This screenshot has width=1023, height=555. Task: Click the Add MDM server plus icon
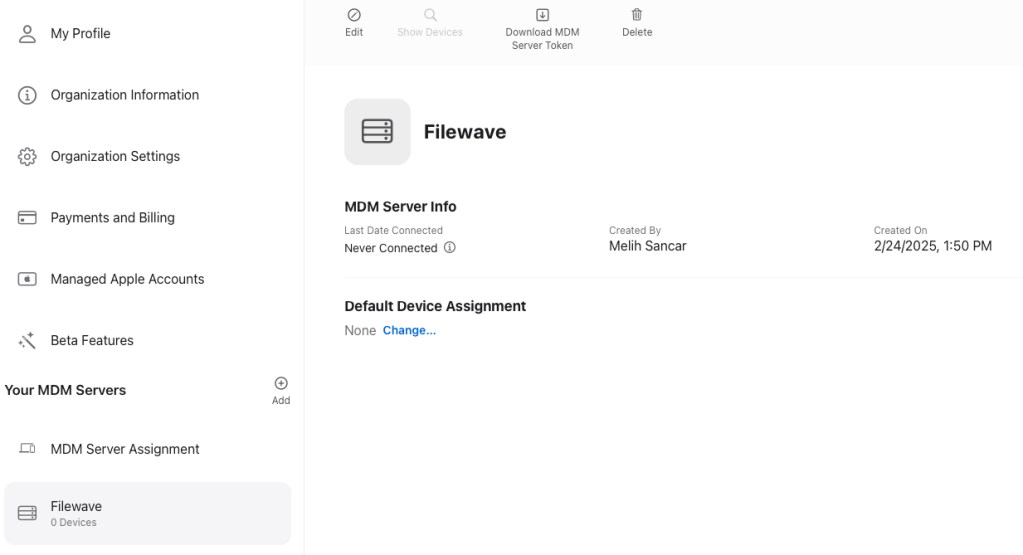(x=281, y=383)
